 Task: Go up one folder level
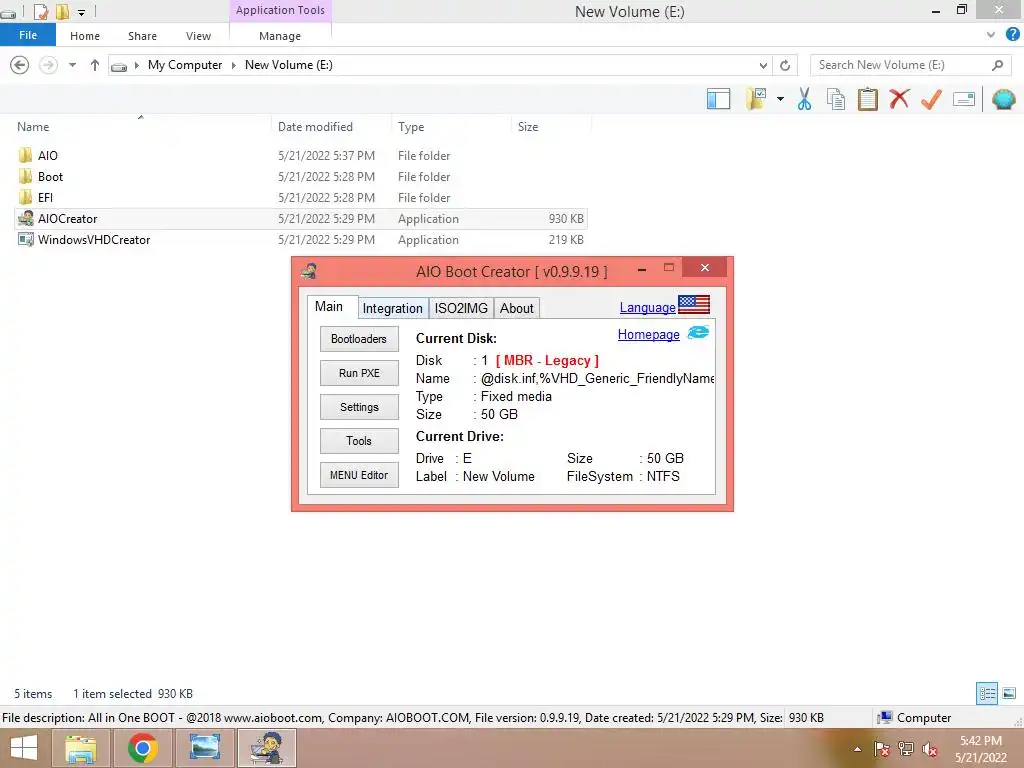(95, 65)
